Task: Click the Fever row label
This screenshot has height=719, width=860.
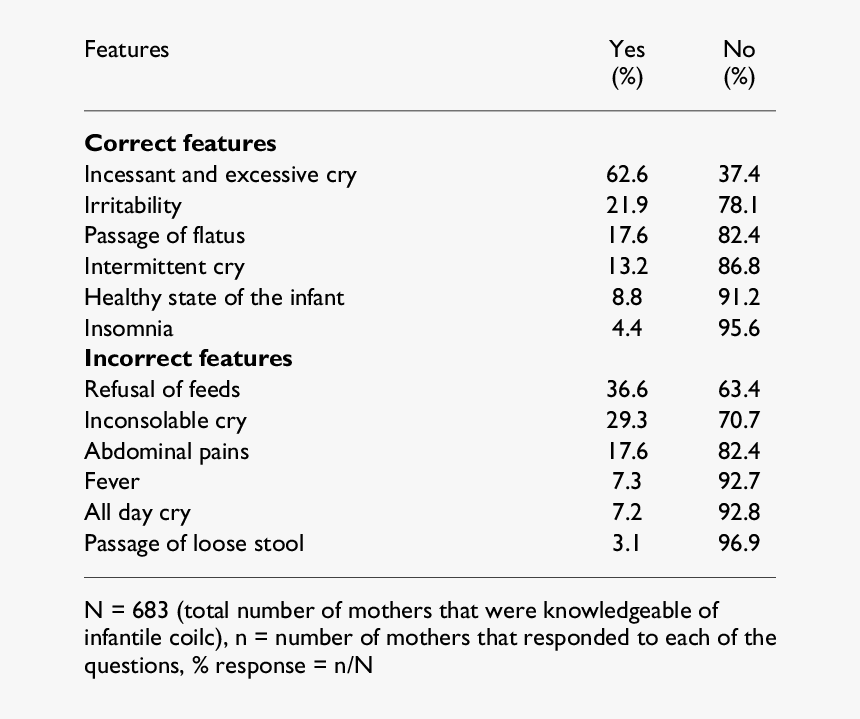Action: pyautogui.click(x=112, y=482)
